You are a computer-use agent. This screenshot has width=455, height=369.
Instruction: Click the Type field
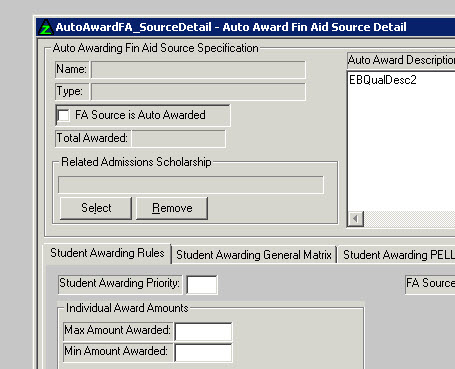pyautogui.click(x=198, y=92)
